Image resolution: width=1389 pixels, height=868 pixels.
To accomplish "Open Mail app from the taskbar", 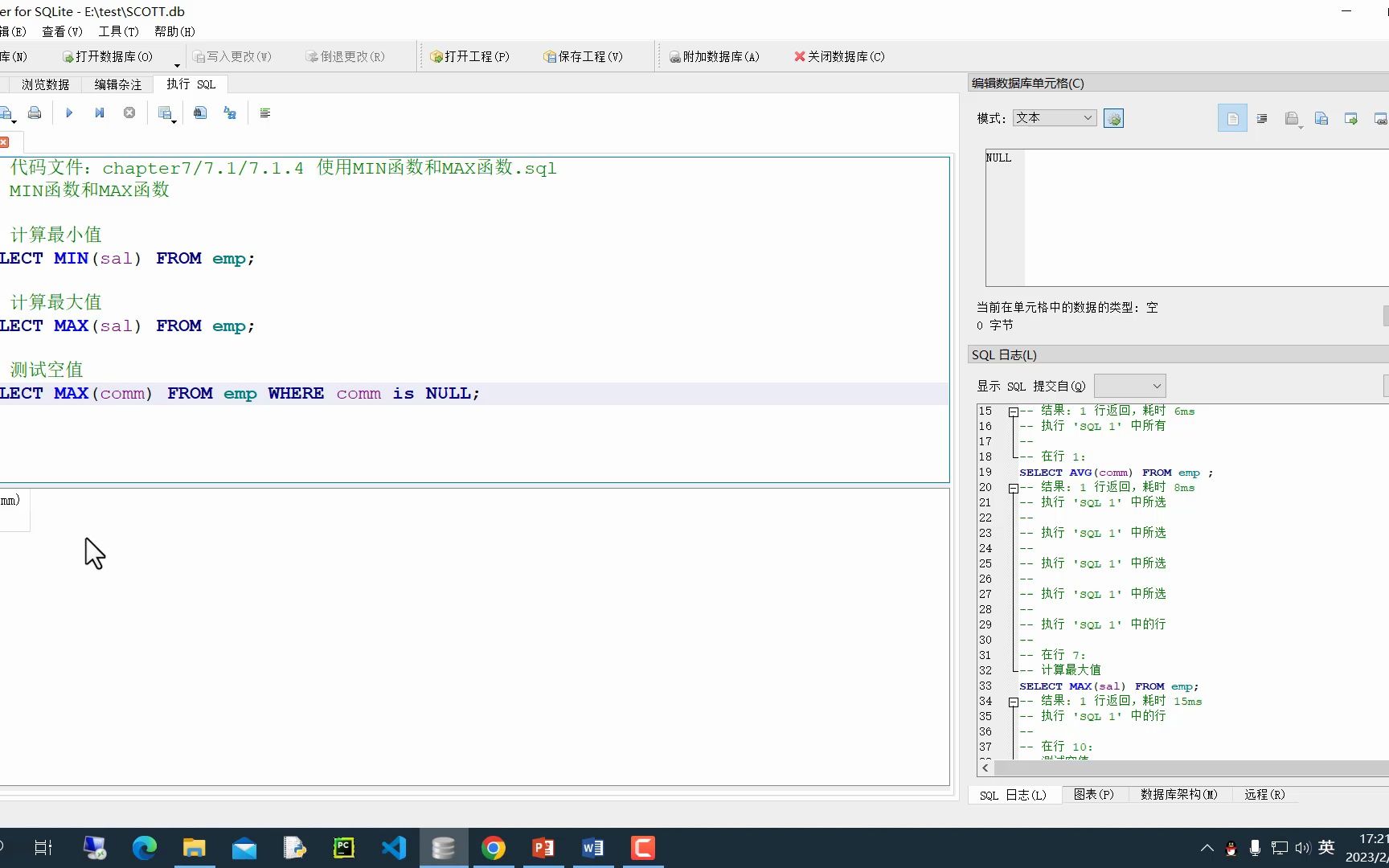I will pyautogui.click(x=244, y=848).
